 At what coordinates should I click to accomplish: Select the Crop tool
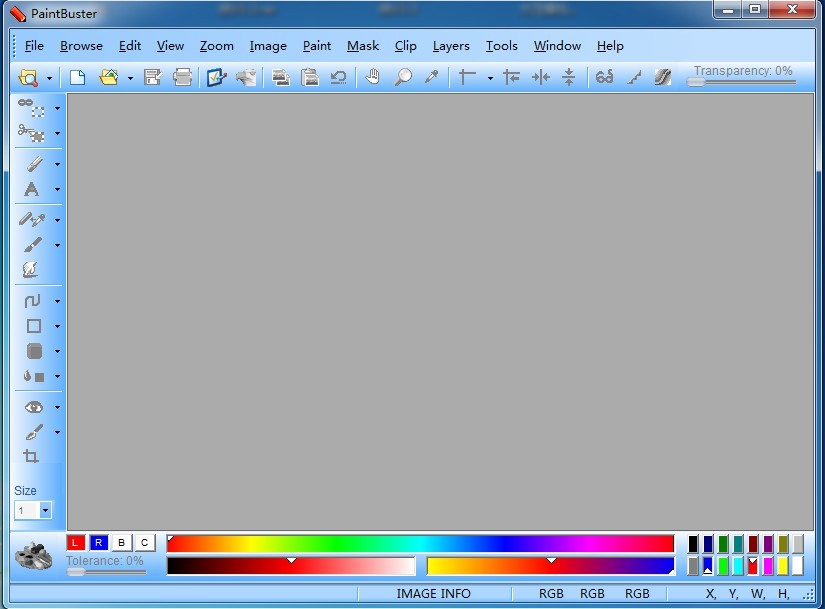pos(31,456)
